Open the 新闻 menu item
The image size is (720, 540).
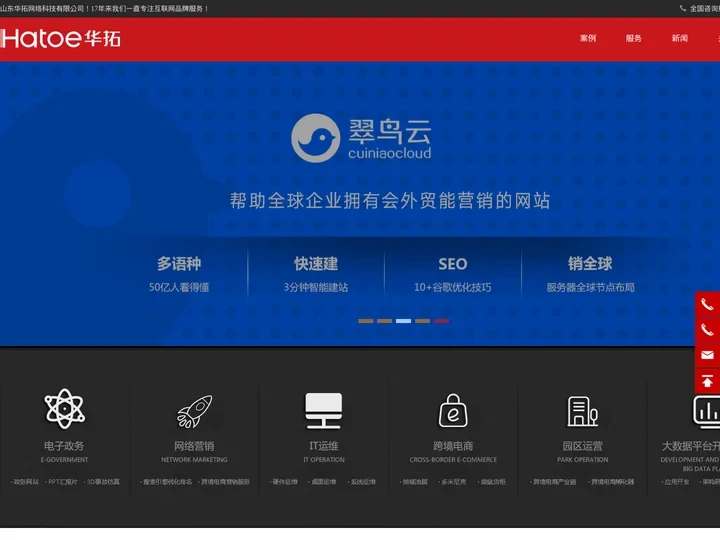pos(680,39)
